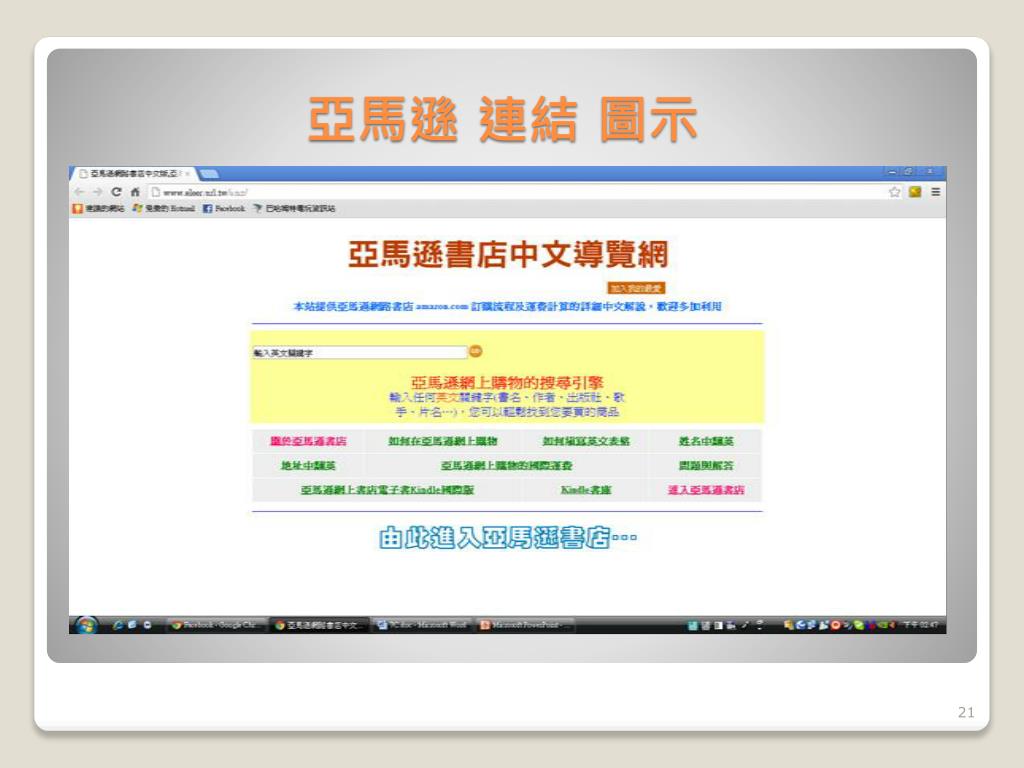Image resolution: width=1024 pixels, height=768 pixels.
Task: Click the 由此進入亞馬遜書店 banner text
Action: point(507,537)
